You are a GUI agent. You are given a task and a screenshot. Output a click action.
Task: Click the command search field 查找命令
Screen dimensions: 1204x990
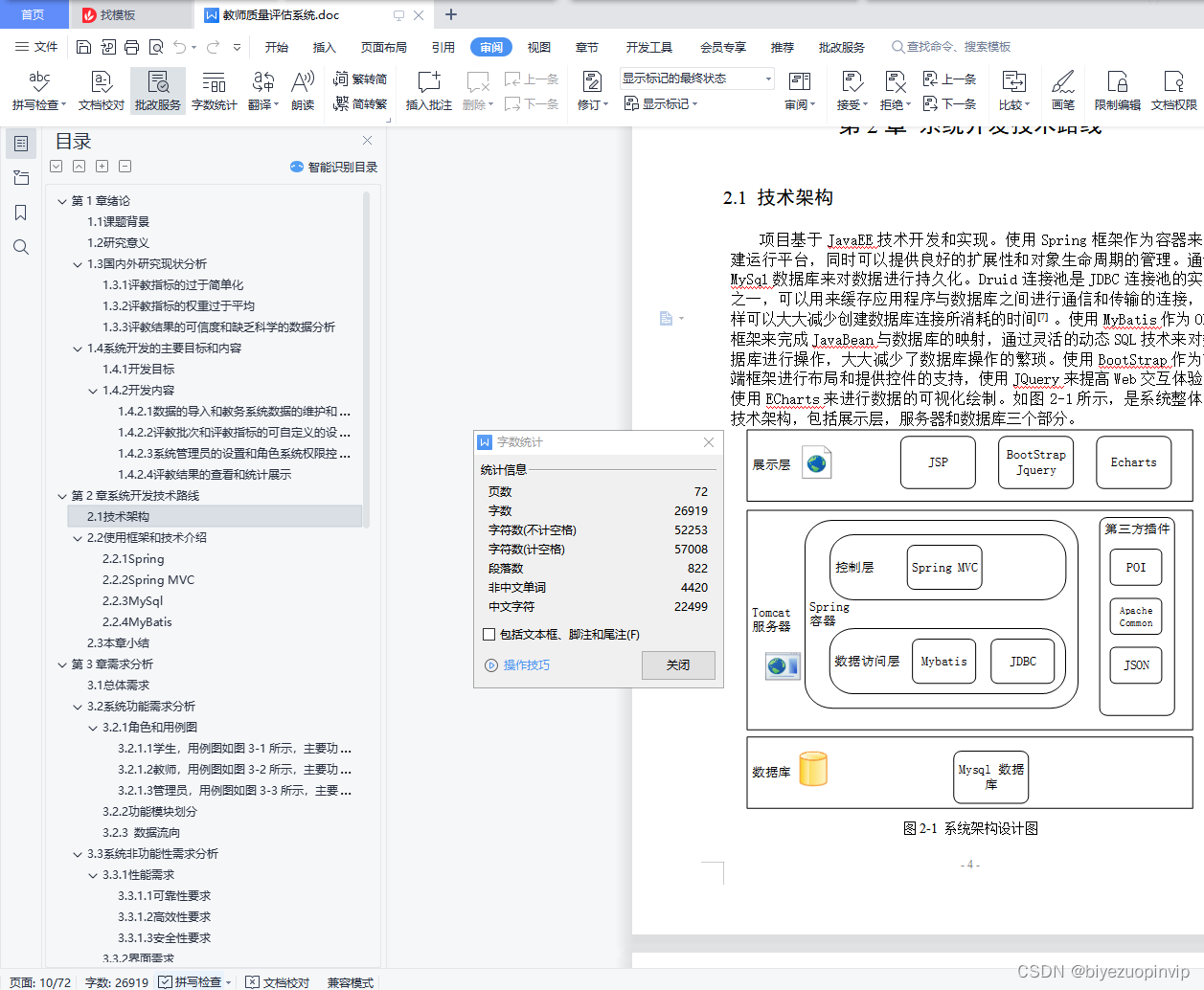[952, 47]
